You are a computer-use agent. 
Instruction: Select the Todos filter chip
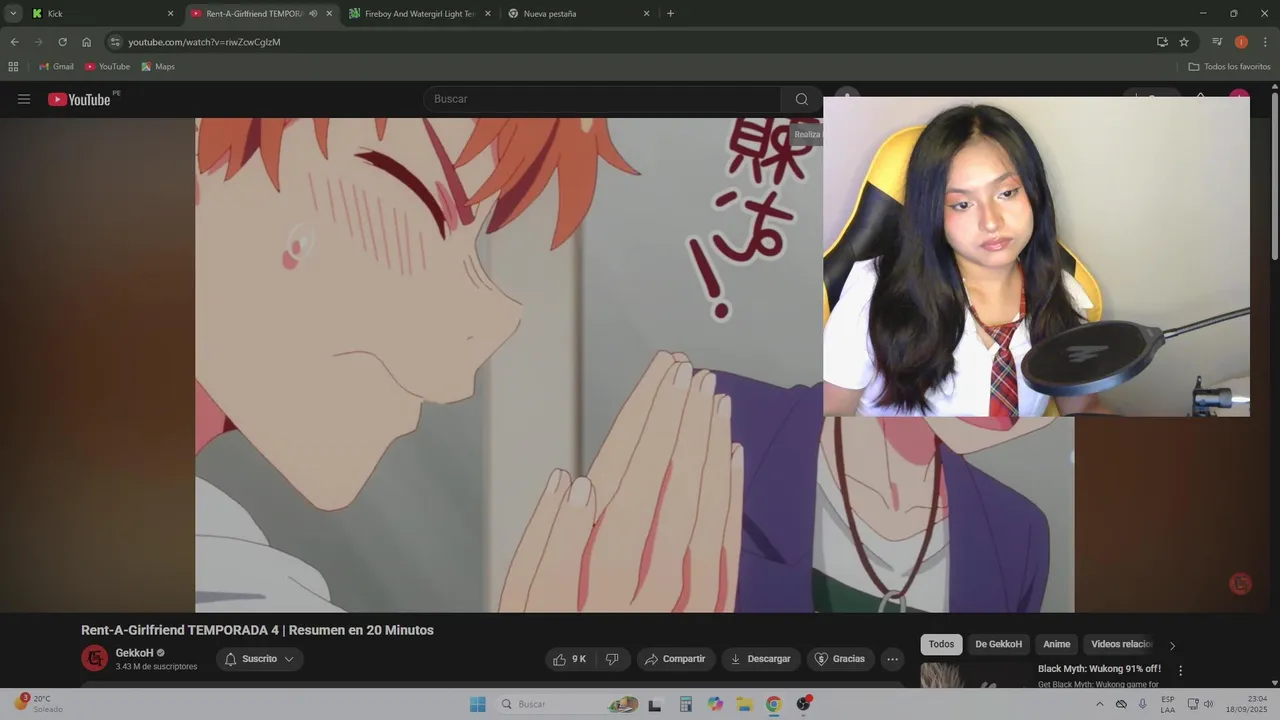tap(941, 644)
